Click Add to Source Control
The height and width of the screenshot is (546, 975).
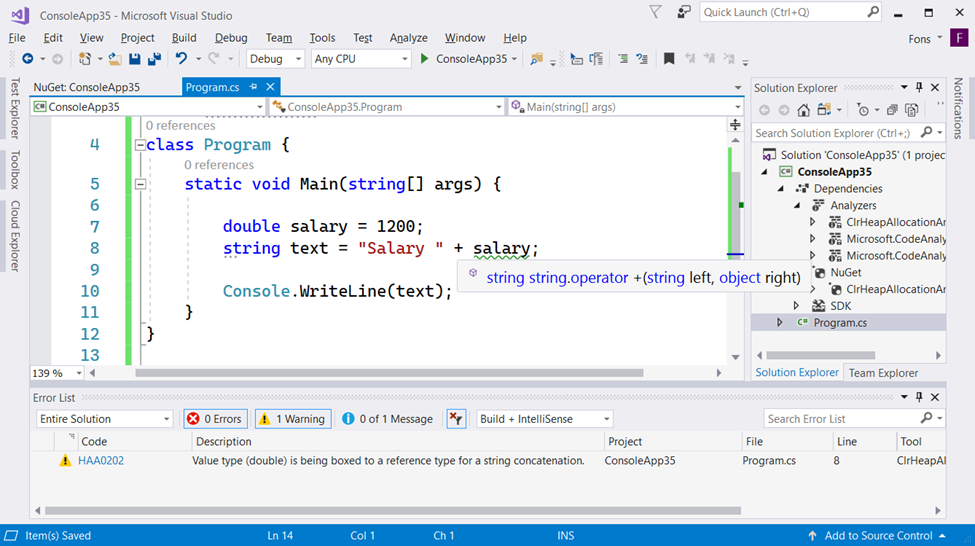tap(878, 535)
